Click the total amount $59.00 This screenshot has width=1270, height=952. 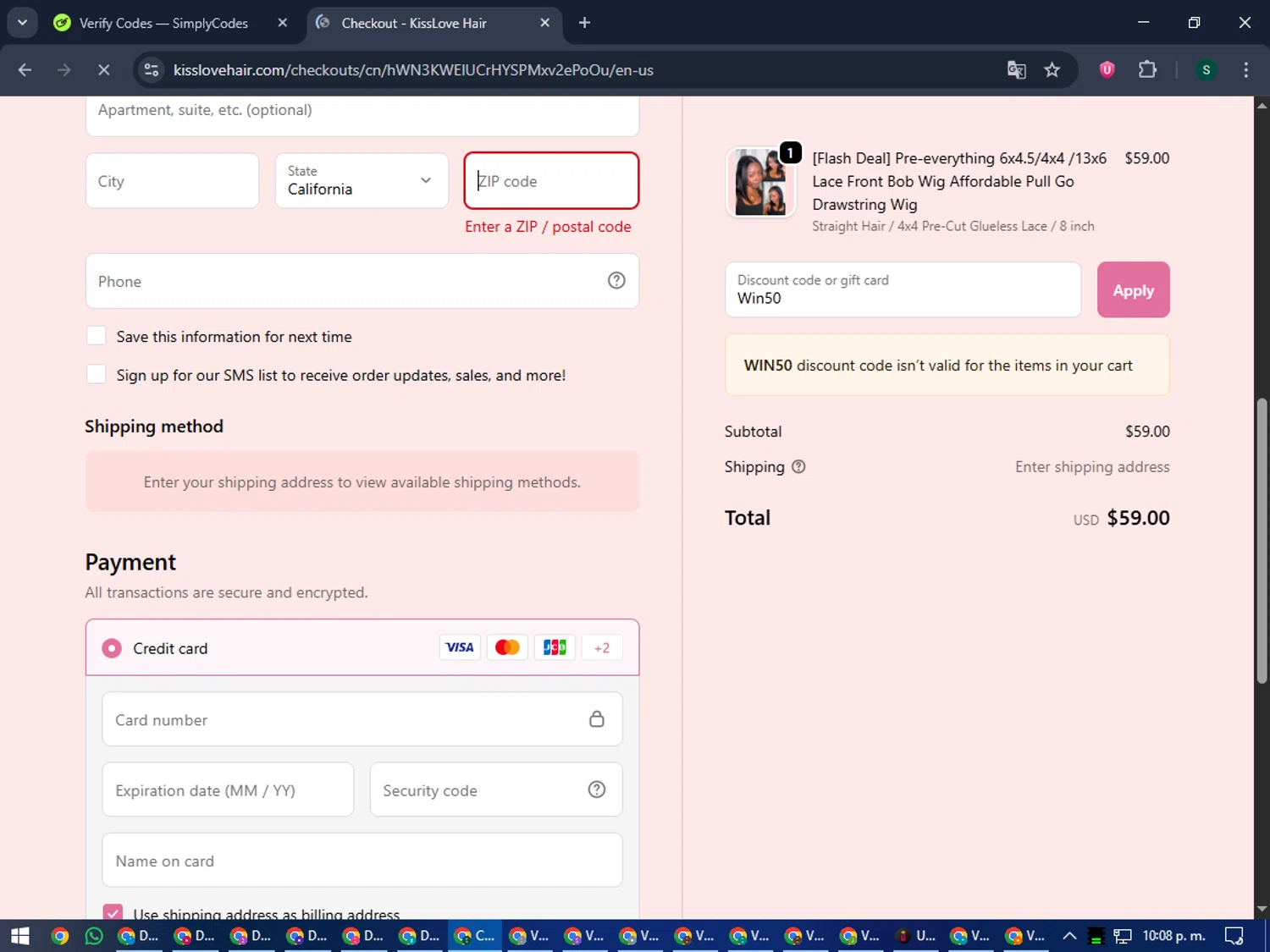[1138, 518]
